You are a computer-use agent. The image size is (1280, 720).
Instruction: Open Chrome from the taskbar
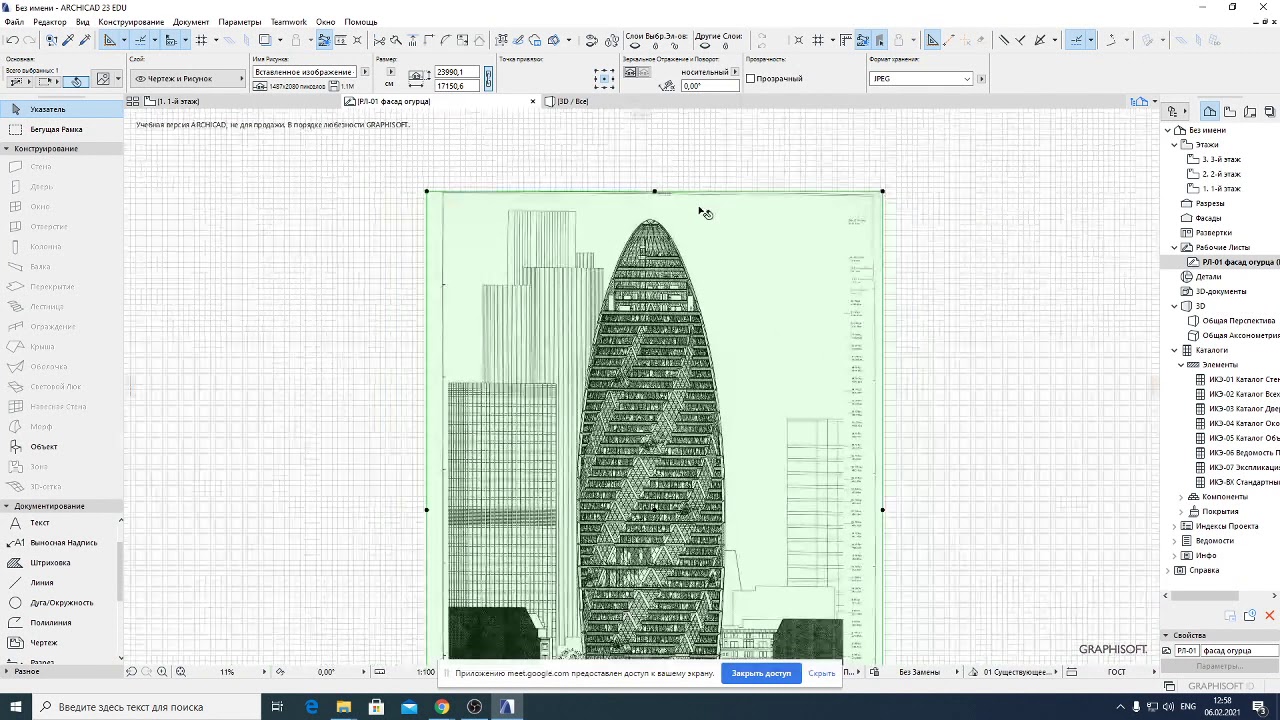tap(441, 707)
